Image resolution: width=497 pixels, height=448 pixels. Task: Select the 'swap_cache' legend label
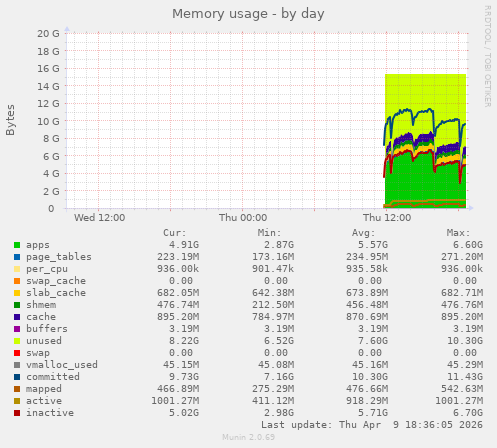pyautogui.click(x=56, y=281)
